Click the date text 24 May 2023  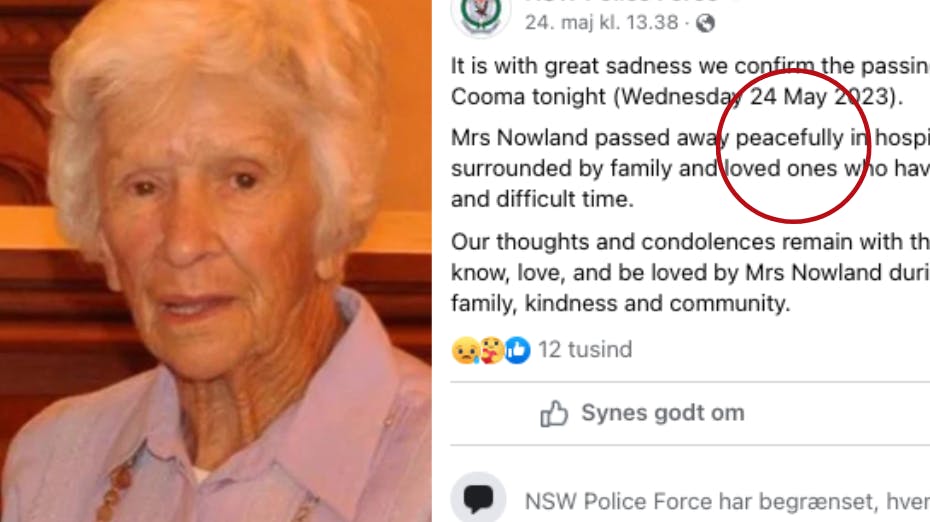click(x=821, y=96)
